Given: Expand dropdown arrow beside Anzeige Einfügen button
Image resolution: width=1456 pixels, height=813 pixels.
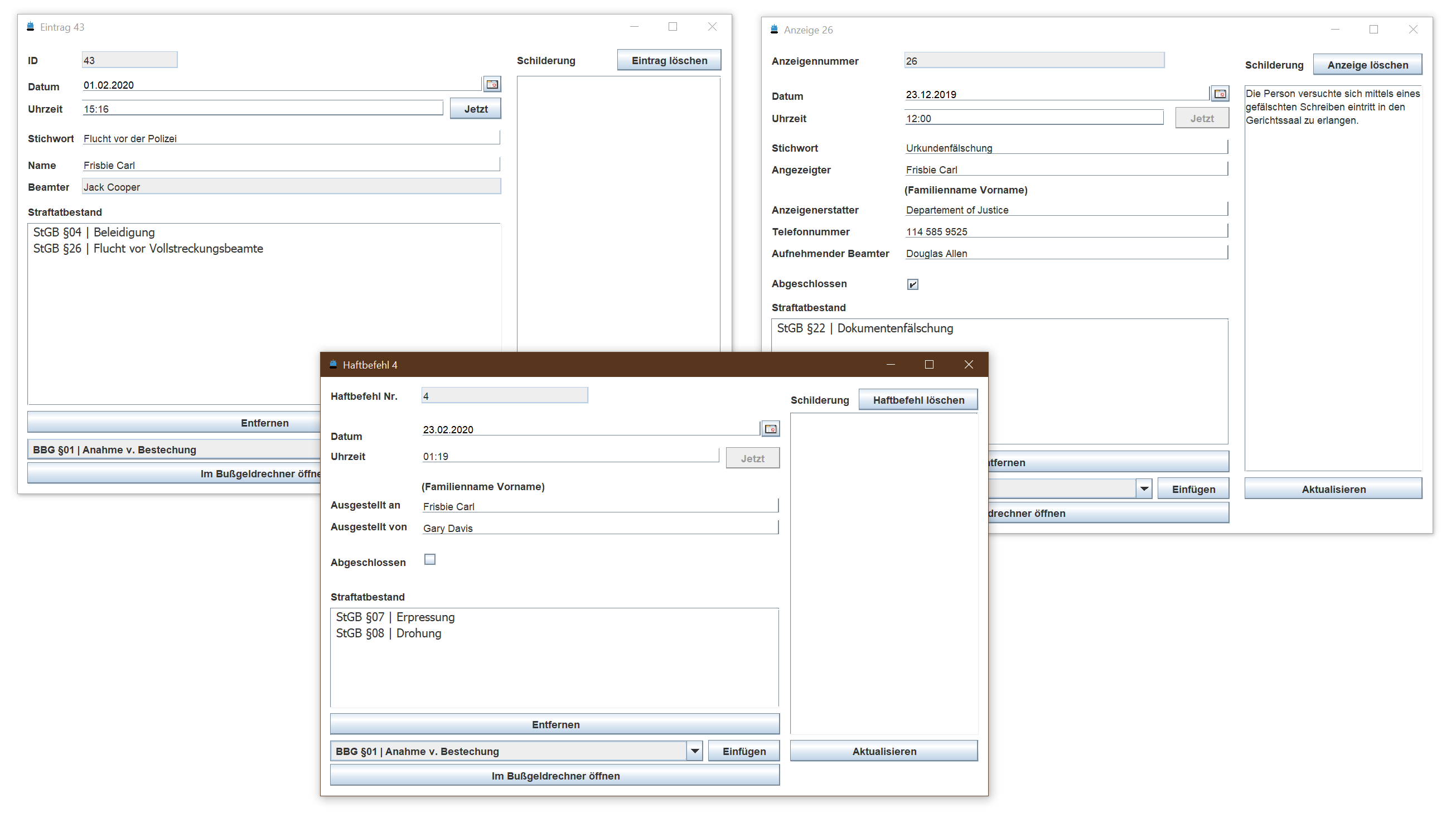Looking at the screenshot, I should click(x=1144, y=489).
